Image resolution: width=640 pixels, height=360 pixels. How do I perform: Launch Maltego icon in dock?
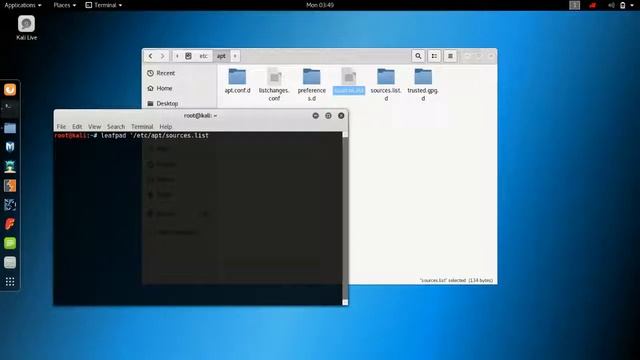pos(10,204)
